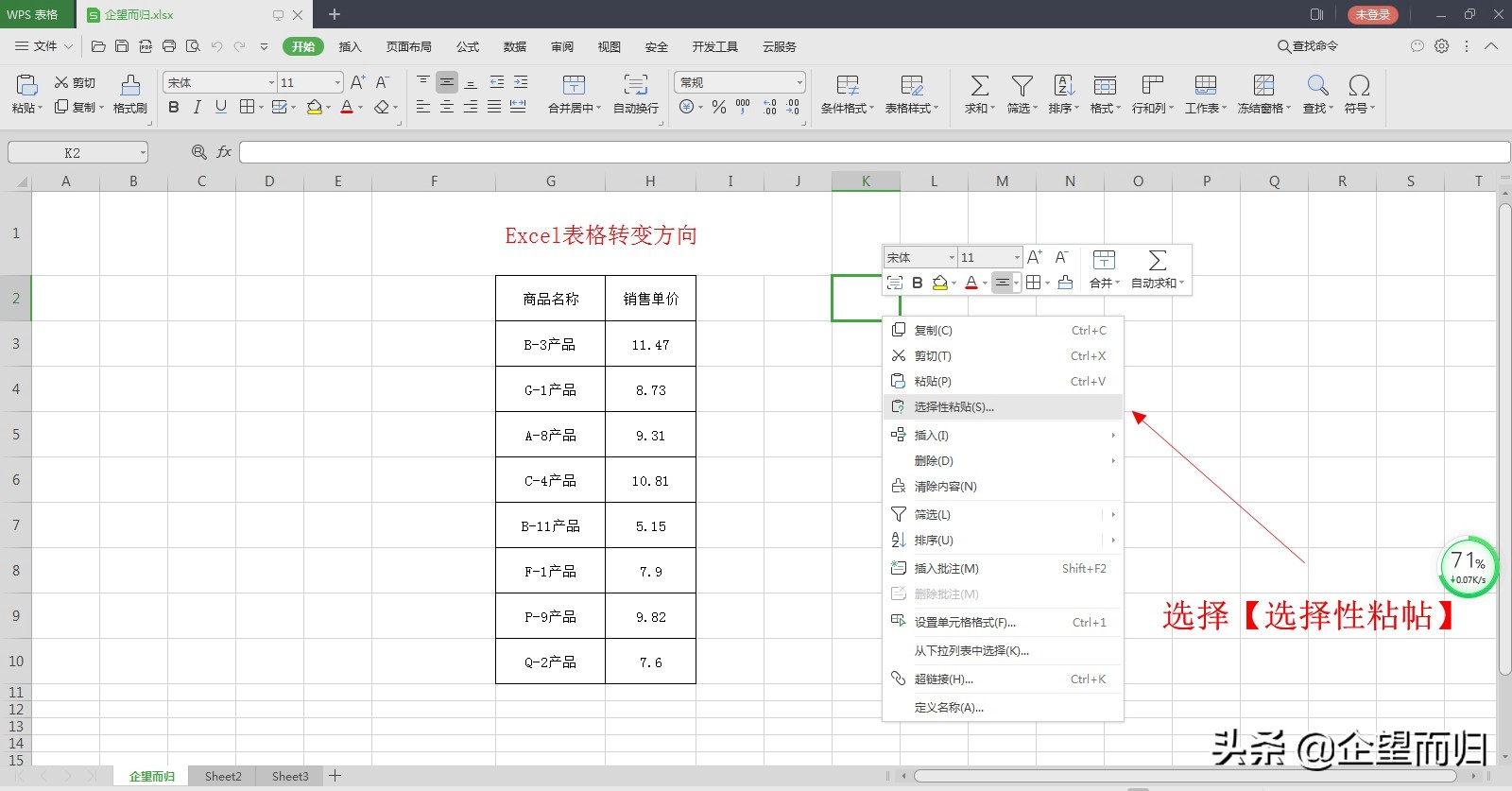
Task: Click the font color A in mini toolbar
Action: pos(971,283)
